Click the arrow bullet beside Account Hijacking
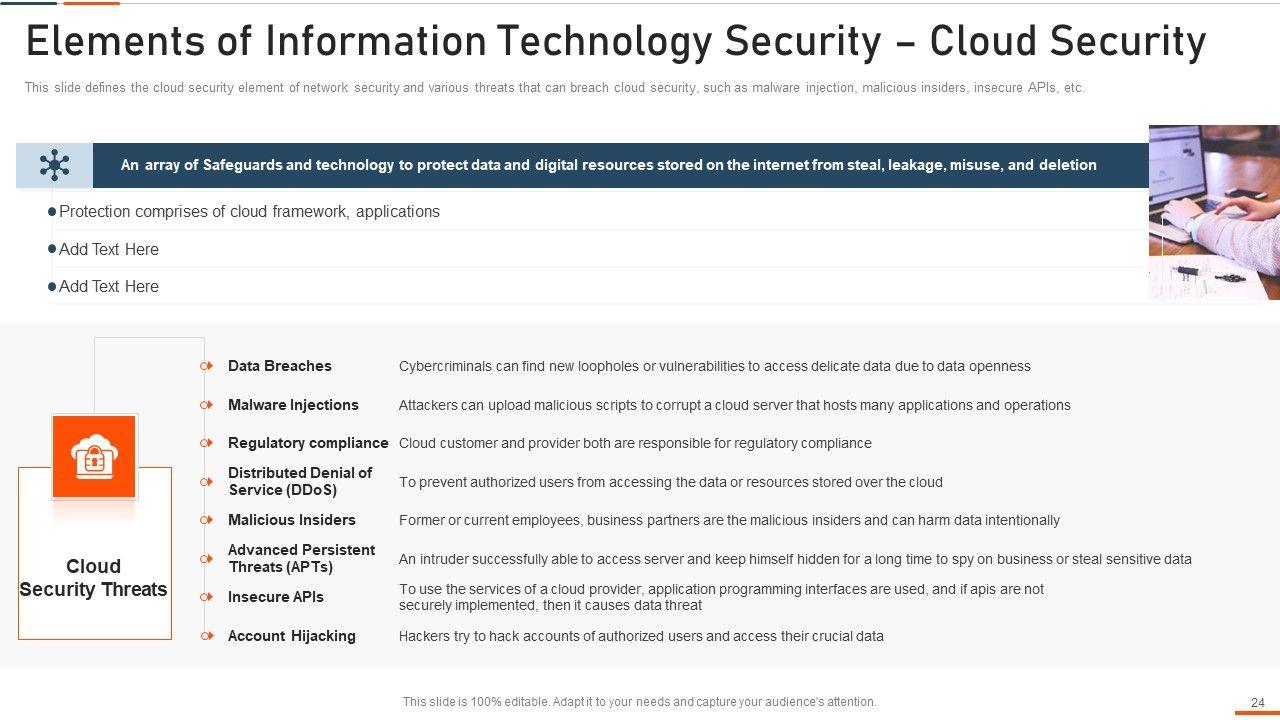 click(x=207, y=636)
